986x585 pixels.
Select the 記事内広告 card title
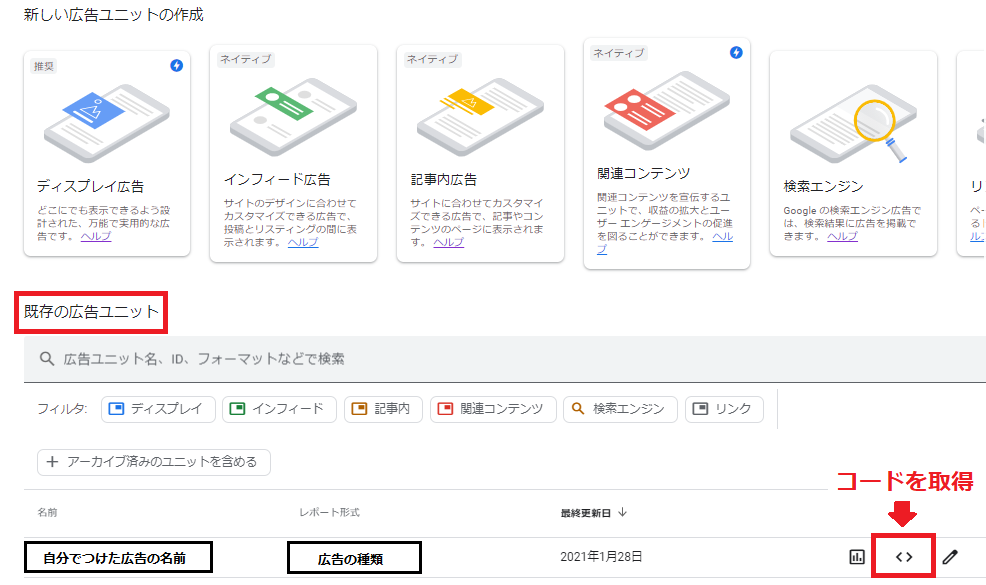443,180
